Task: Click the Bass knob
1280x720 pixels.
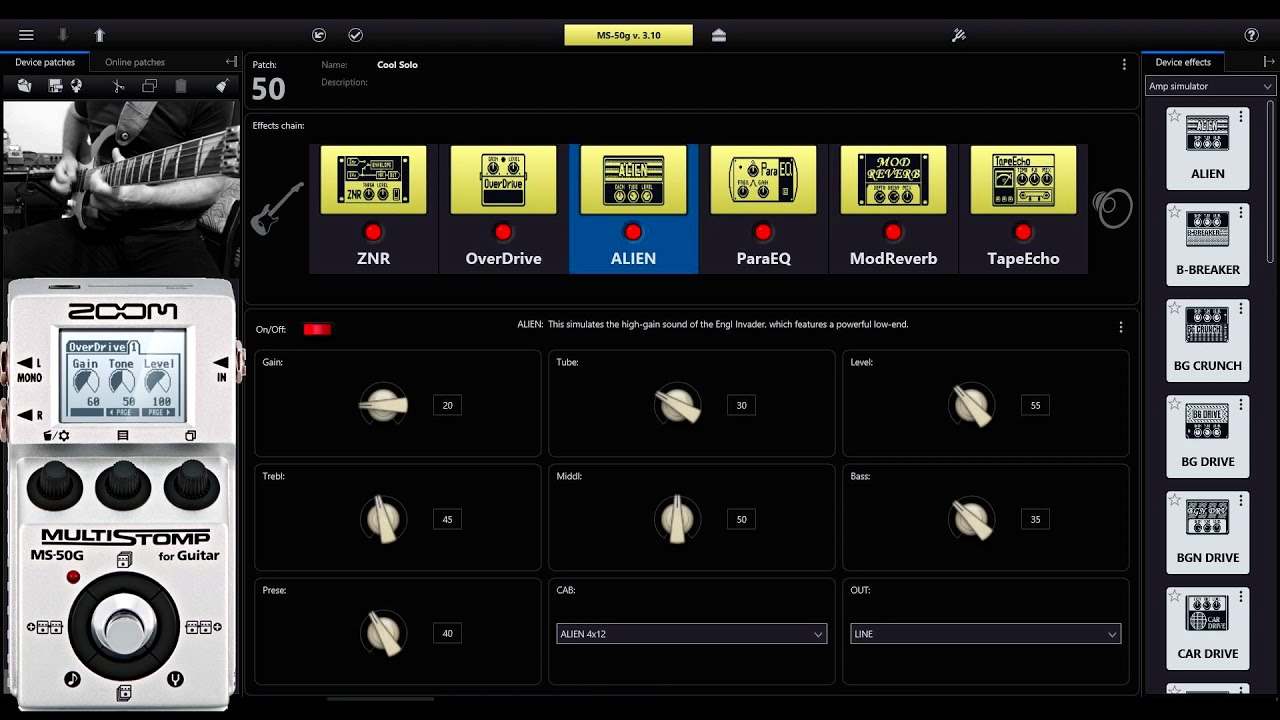Action: pyautogui.click(x=971, y=519)
